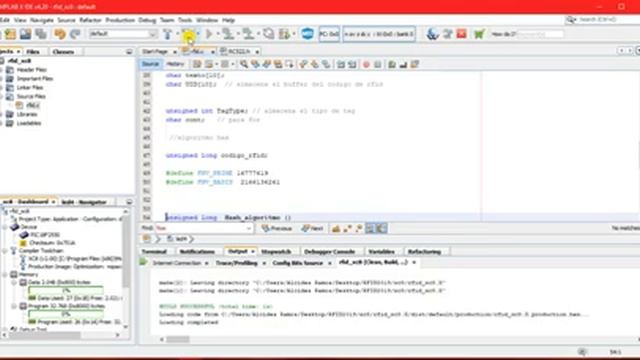Open the Debug menu
The image size is (640, 360).
pyautogui.click(x=147, y=20)
